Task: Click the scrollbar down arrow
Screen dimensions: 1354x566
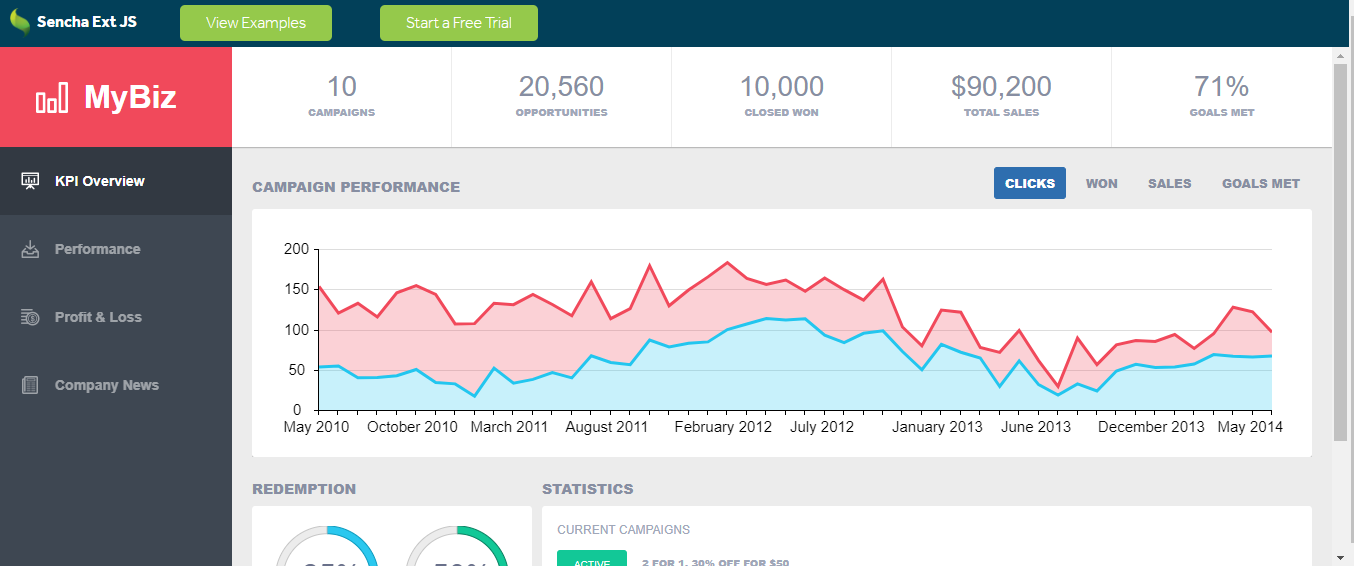Action: [x=1341, y=557]
